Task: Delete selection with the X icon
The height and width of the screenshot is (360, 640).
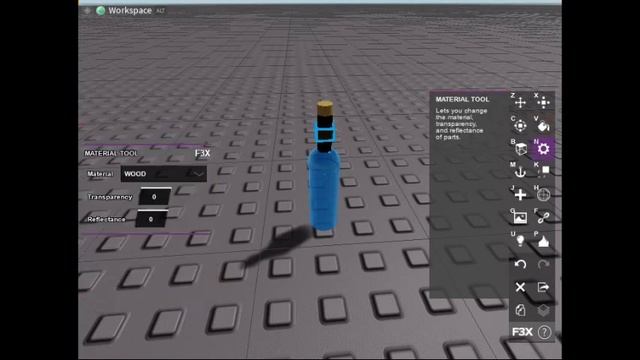Action: 520,287
